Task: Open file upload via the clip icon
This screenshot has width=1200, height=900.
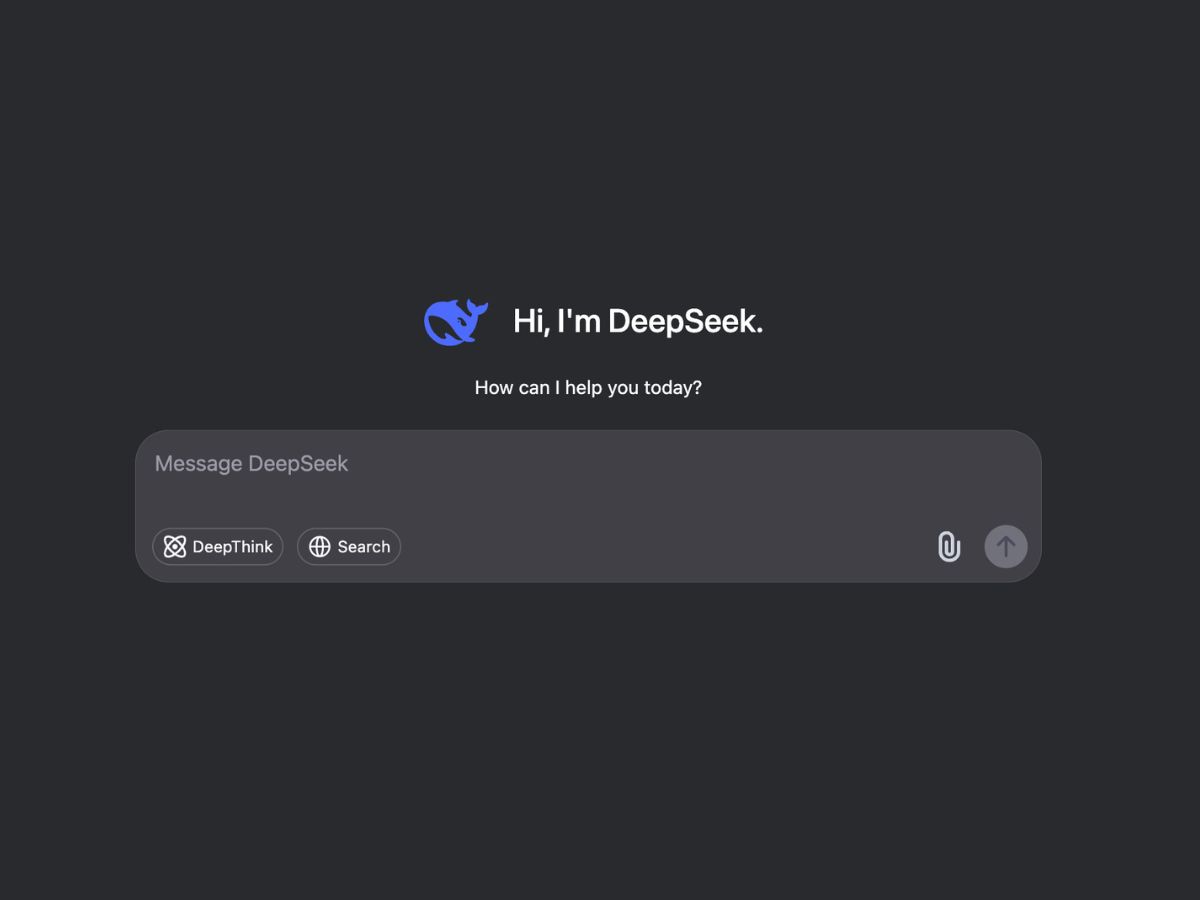Action: pos(949,547)
